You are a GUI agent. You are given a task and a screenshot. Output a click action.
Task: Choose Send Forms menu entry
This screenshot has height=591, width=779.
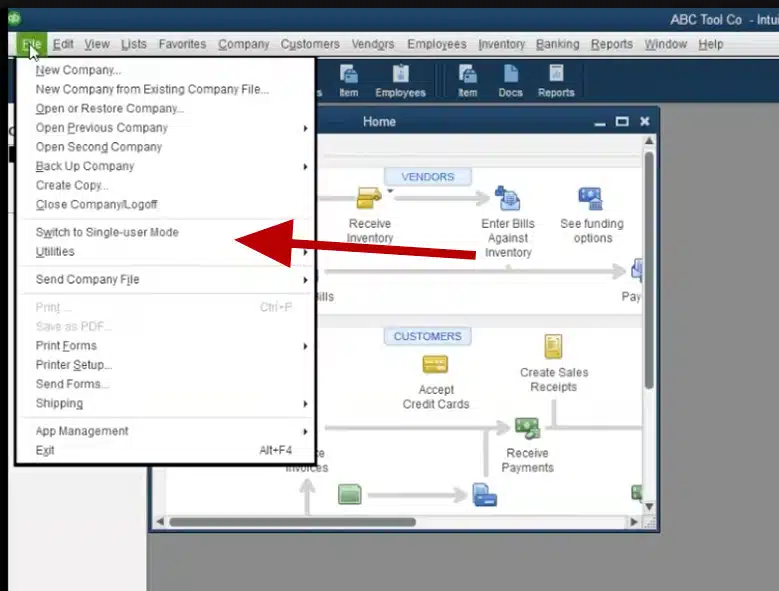point(166,384)
